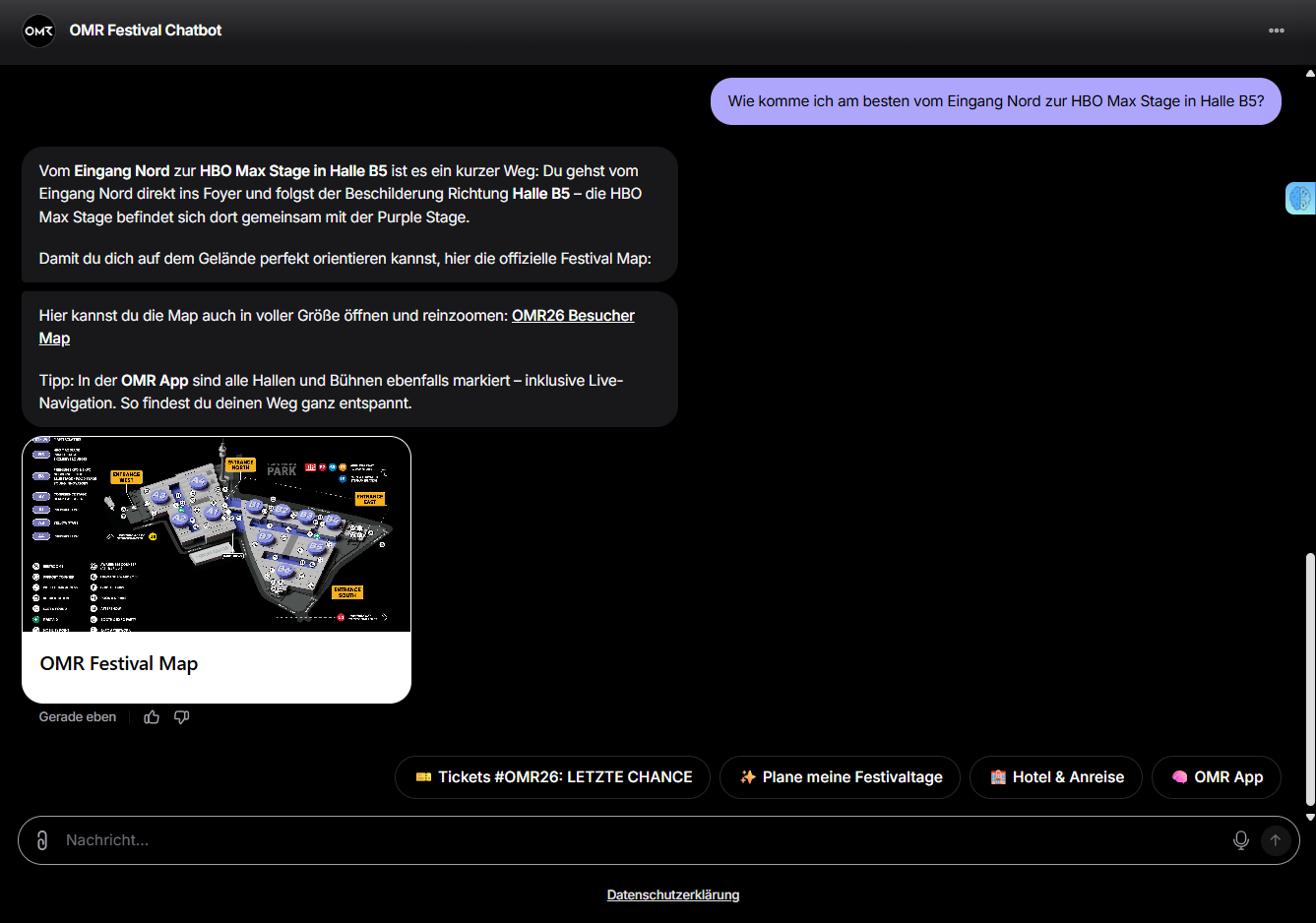Select Tickets #OMR26: LETZTE CHANCE suggestion
The image size is (1316, 923).
553,777
